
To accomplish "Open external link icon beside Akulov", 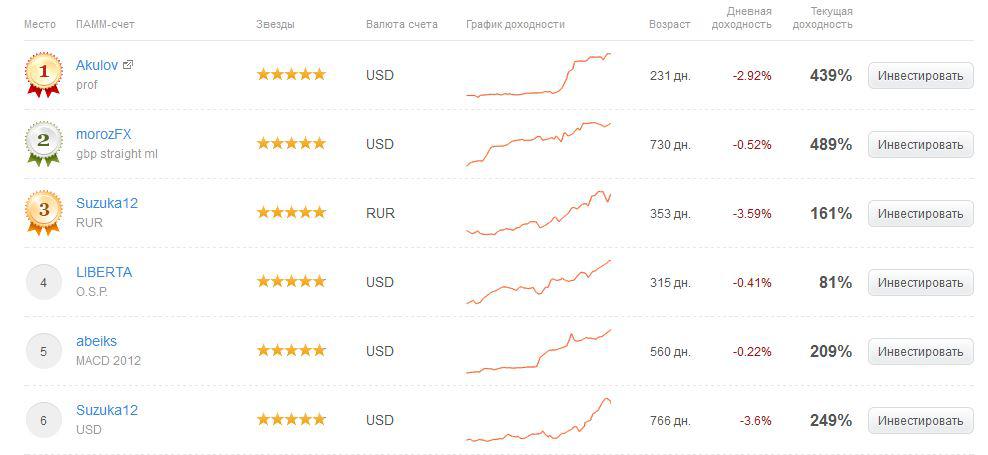I will click(x=128, y=65).
